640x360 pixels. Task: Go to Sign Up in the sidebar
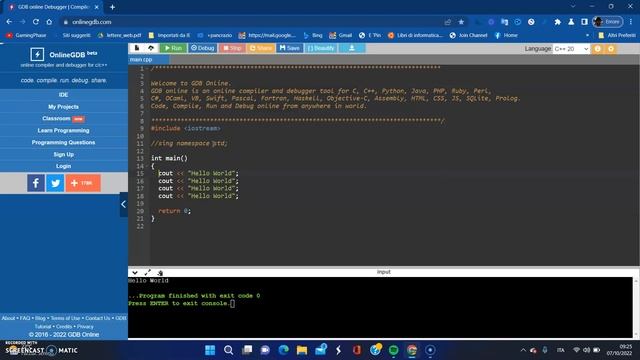(64, 154)
